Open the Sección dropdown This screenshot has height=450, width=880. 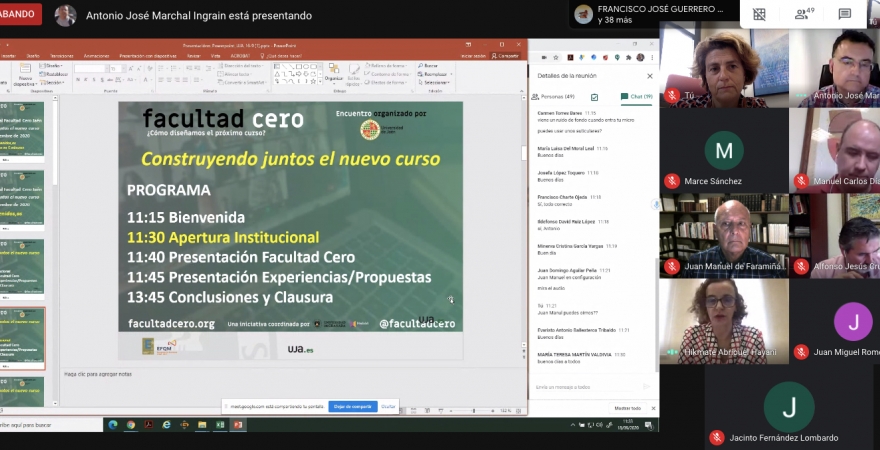[52, 82]
